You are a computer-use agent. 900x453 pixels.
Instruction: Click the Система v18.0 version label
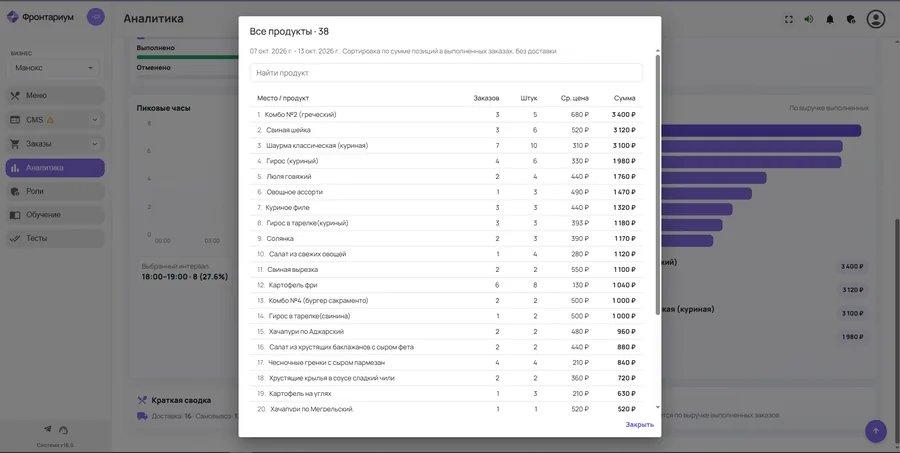(55, 445)
